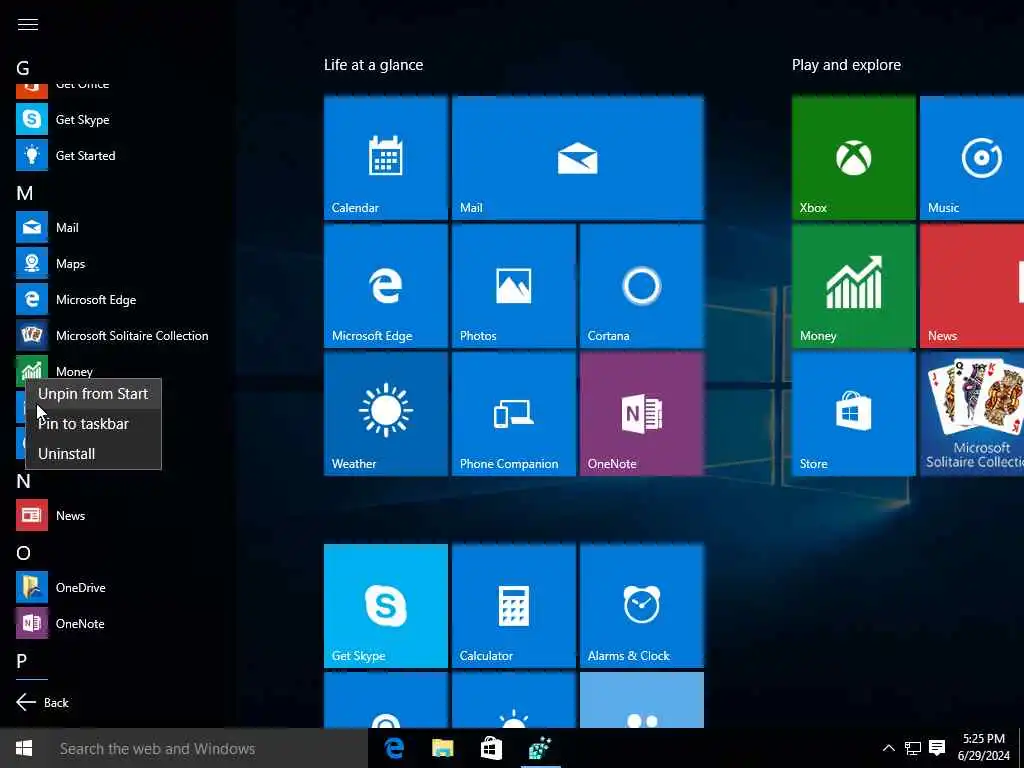Switch to the running app beside taskbar Store
This screenshot has width=1024, height=768.
coord(540,748)
